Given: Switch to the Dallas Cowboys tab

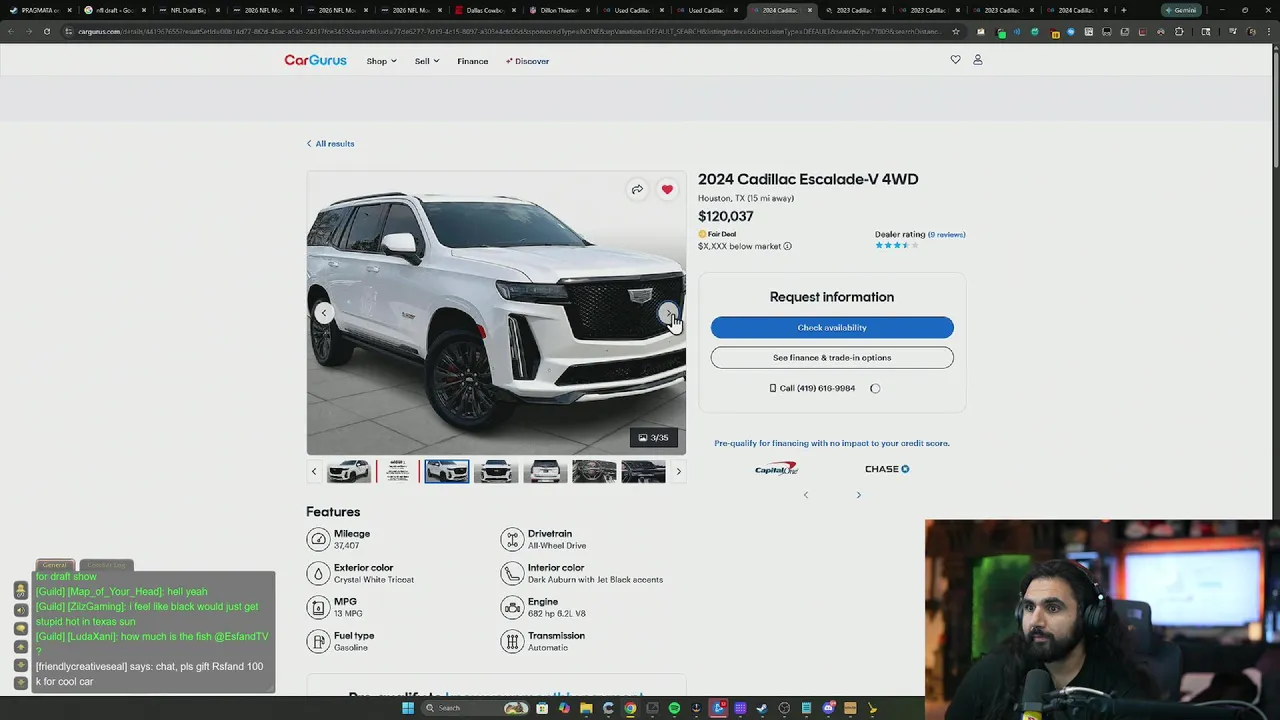Looking at the screenshot, I should (484, 10).
